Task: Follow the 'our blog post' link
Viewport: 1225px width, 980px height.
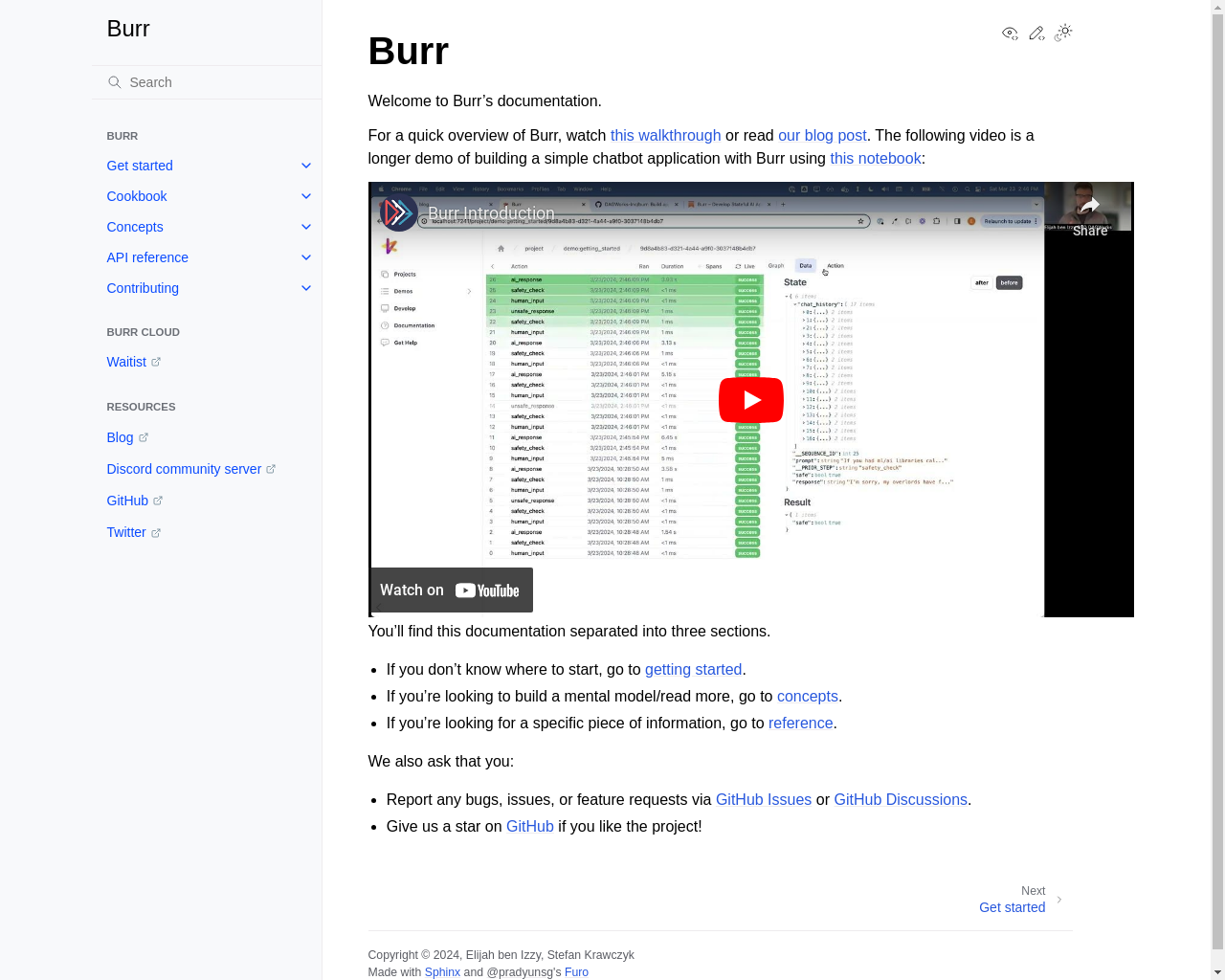Action: pos(822,136)
